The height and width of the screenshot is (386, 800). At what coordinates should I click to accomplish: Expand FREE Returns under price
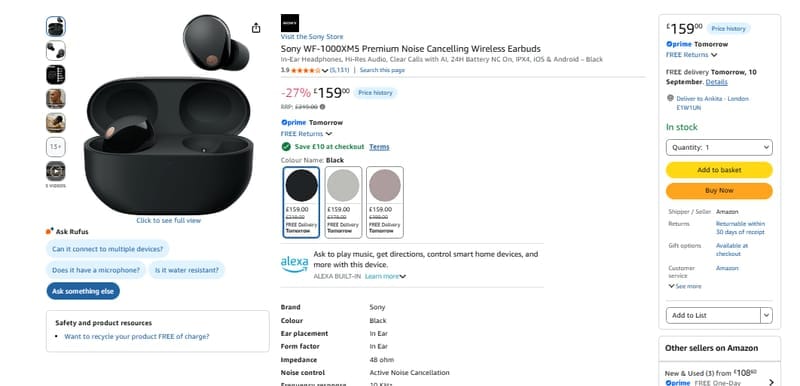coord(306,134)
